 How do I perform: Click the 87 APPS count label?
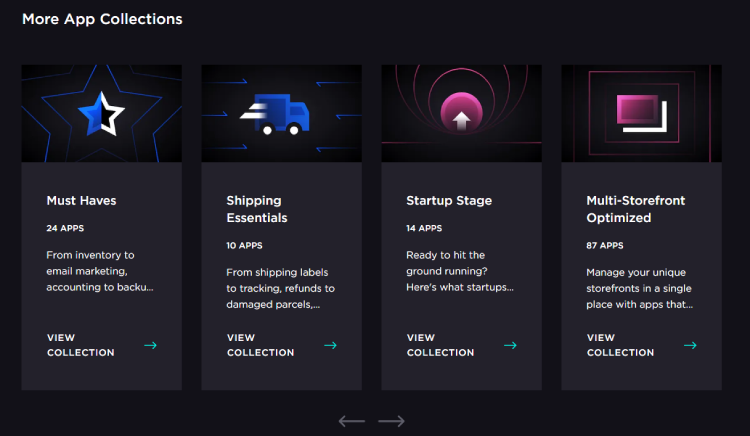[605, 245]
